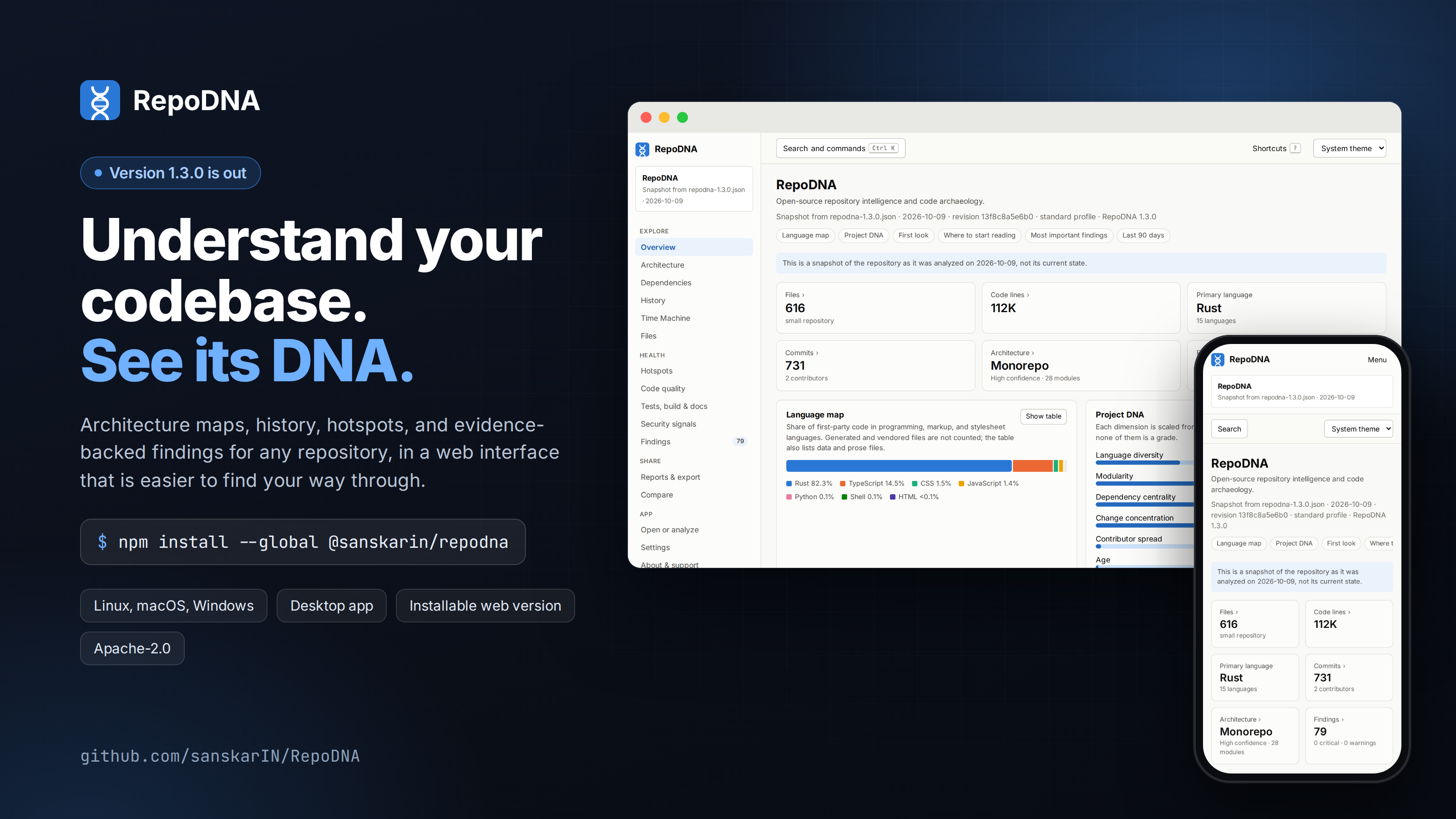Open the System theme dropdown in the desktop window
Image resolution: width=1456 pixels, height=819 pixels.
[1349, 148]
